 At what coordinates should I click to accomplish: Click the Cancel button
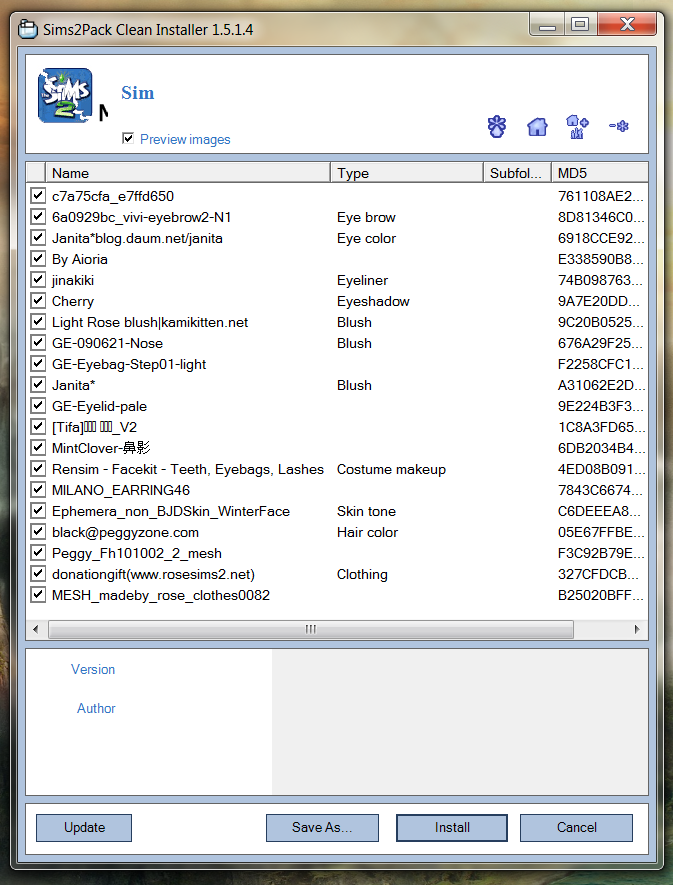pyautogui.click(x=576, y=827)
